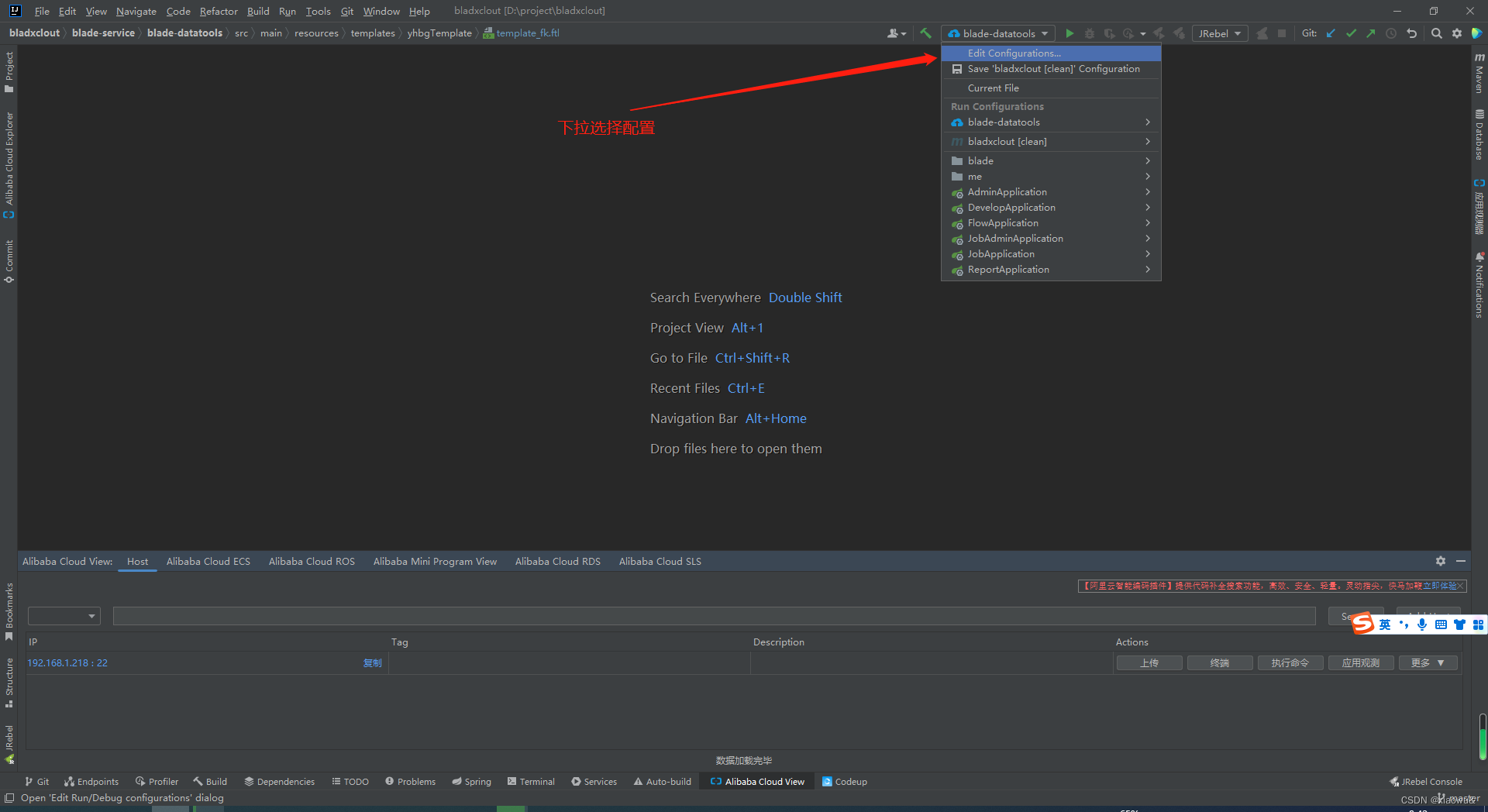
Task: Open the Commit tool window
Action: (x=9, y=261)
